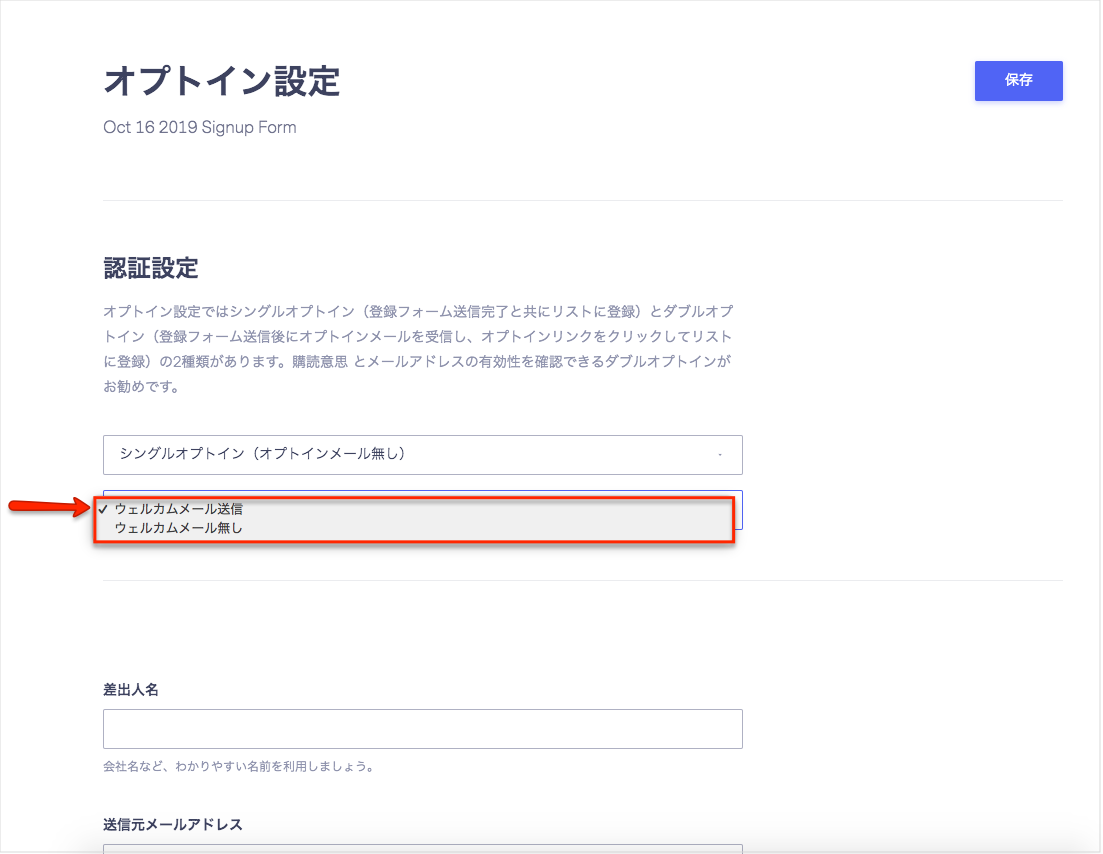Click the オプトイン設定 page title
The height and width of the screenshot is (854, 1103).
click(x=222, y=82)
